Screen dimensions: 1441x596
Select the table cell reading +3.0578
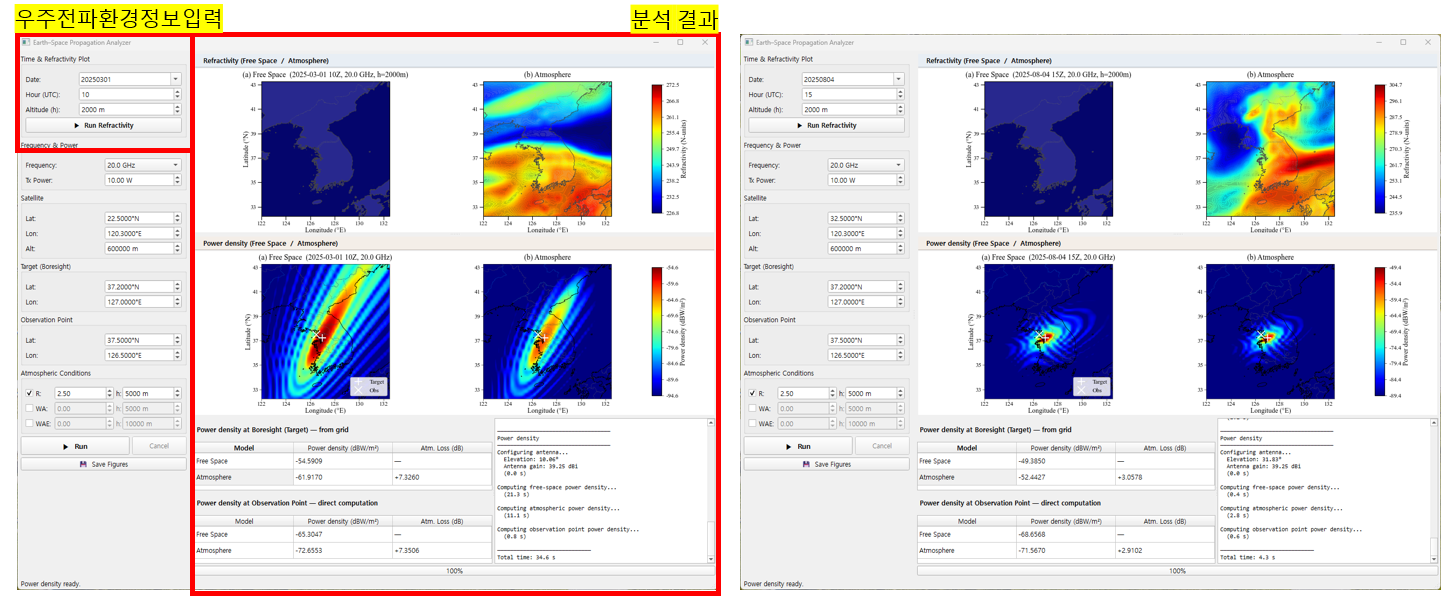[1164, 477]
